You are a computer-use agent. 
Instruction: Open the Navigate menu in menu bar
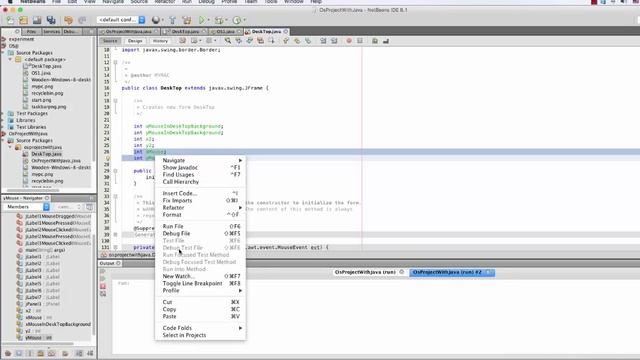point(113,2)
